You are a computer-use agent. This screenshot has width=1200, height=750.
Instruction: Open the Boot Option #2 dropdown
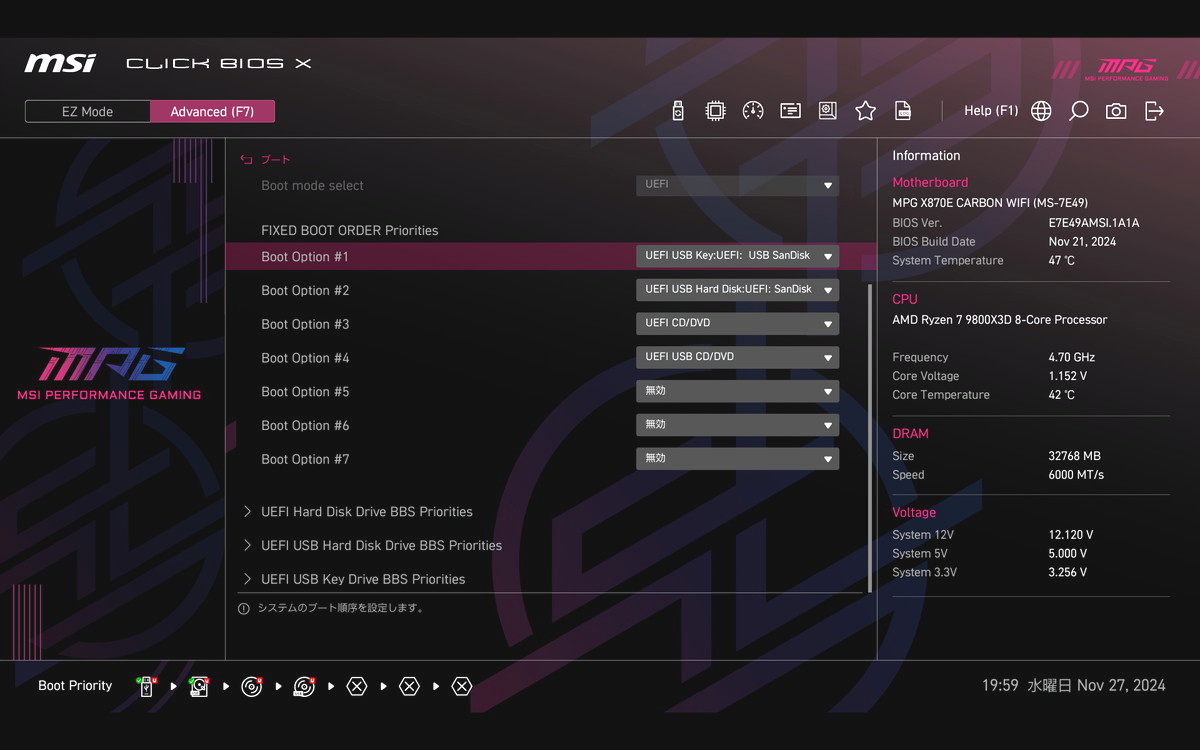[737, 290]
